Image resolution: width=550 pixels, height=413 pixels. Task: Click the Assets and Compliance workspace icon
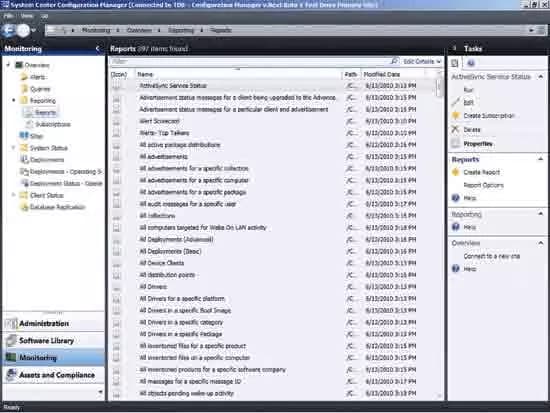(x=11, y=375)
